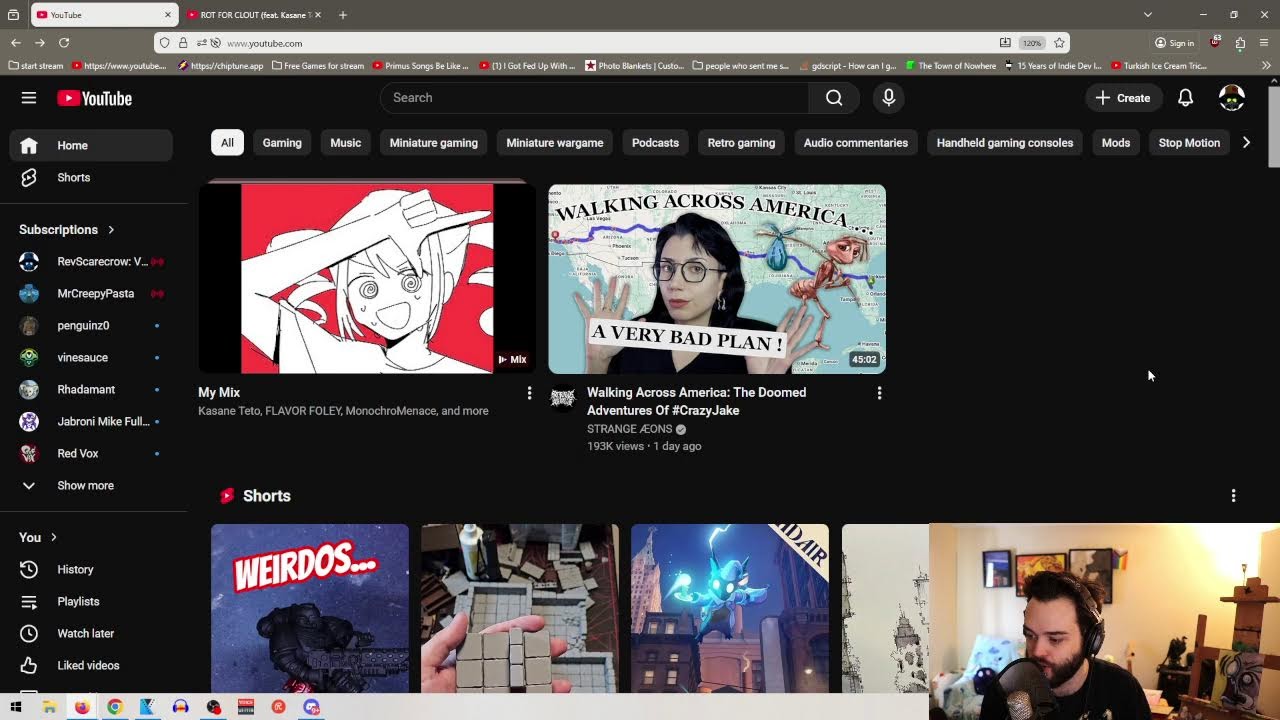The width and height of the screenshot is (1280, 720).
Task: Click the Firefox Sign in button
Action: tap(1175, 43)
